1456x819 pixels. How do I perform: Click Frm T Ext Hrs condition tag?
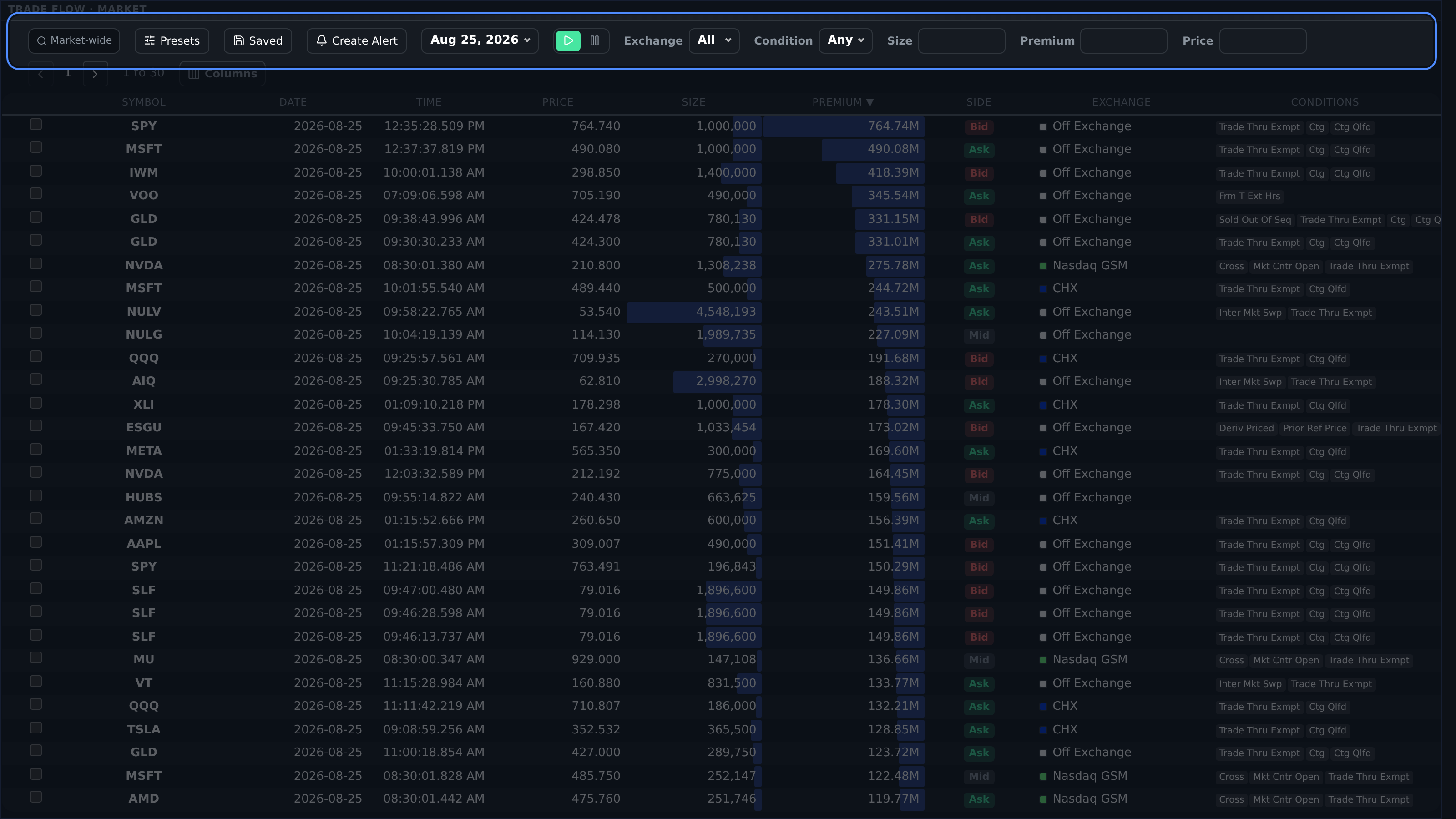pos(1250,196)
